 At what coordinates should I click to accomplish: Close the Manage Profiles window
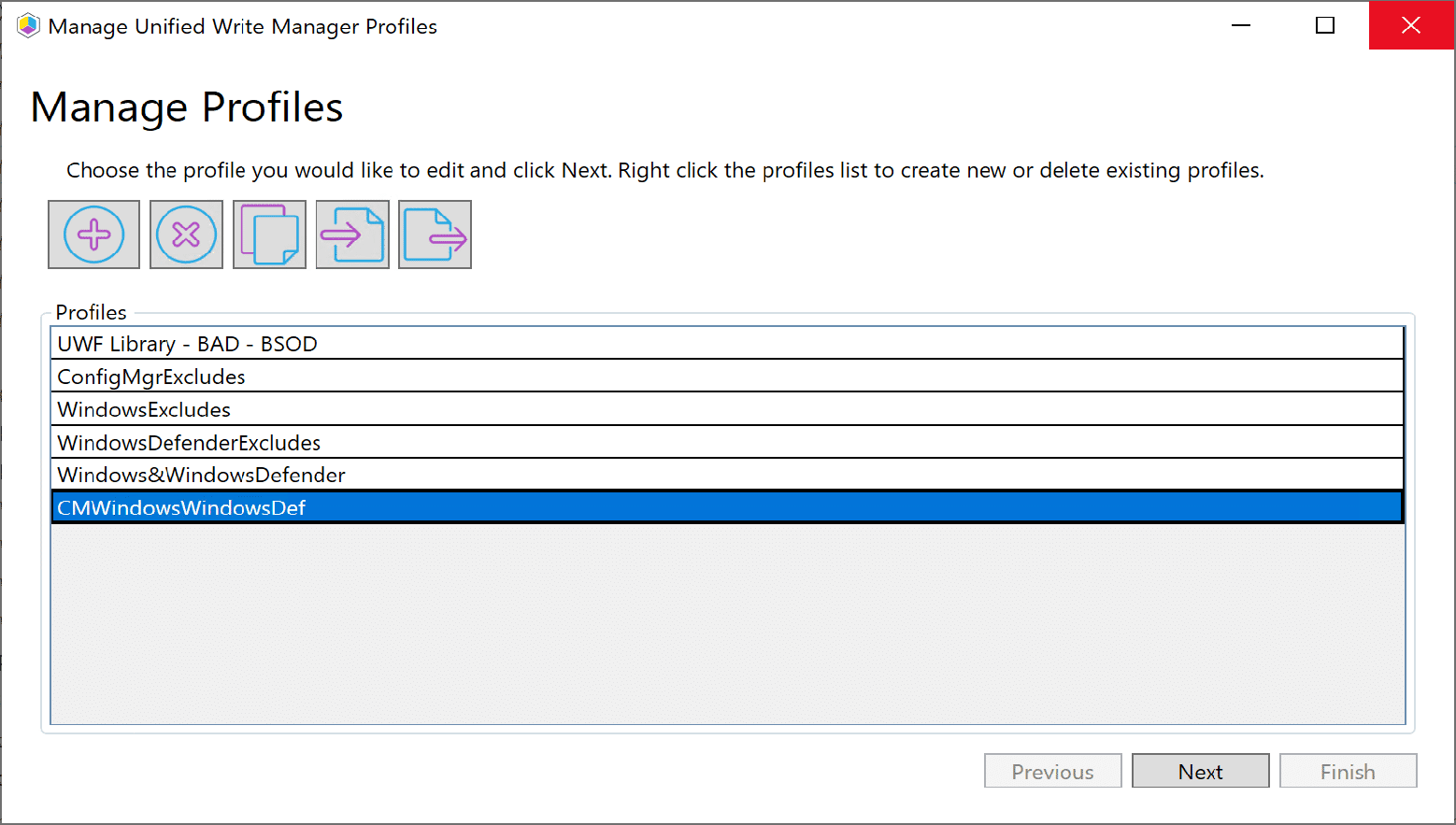coord(1411,25)
